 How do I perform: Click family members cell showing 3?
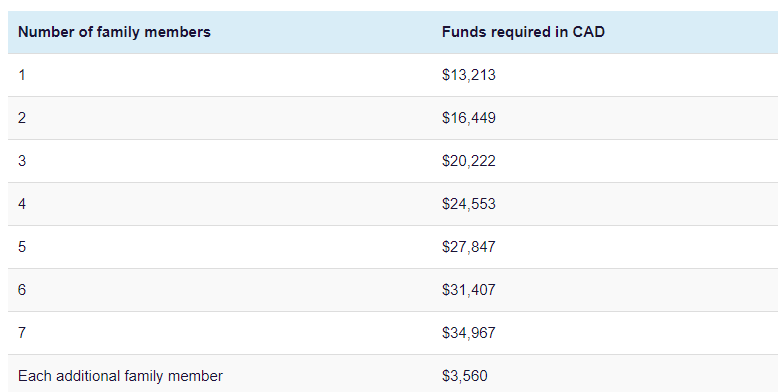point(22,161)
